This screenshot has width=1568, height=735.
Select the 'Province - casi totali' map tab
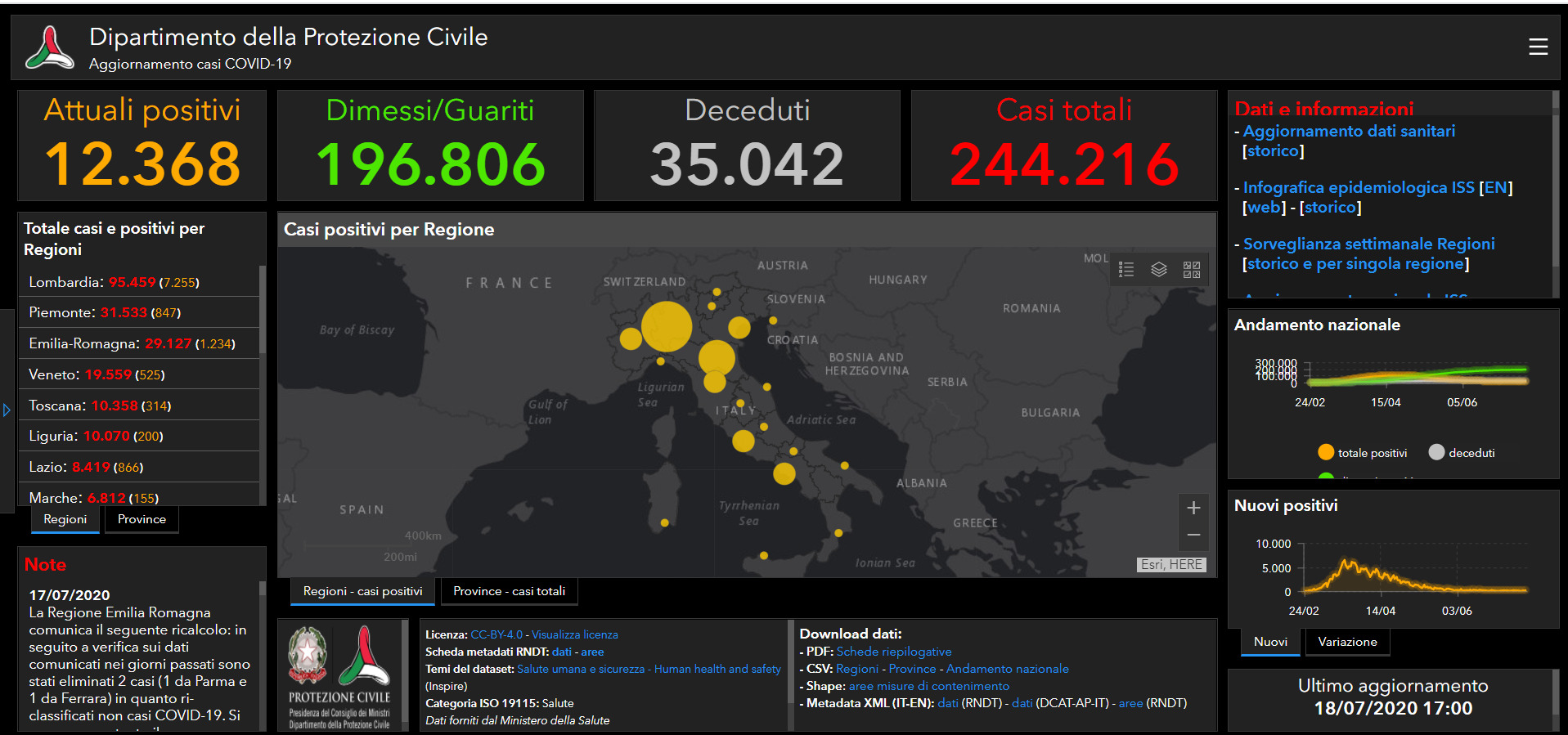(x=509, y=591)
